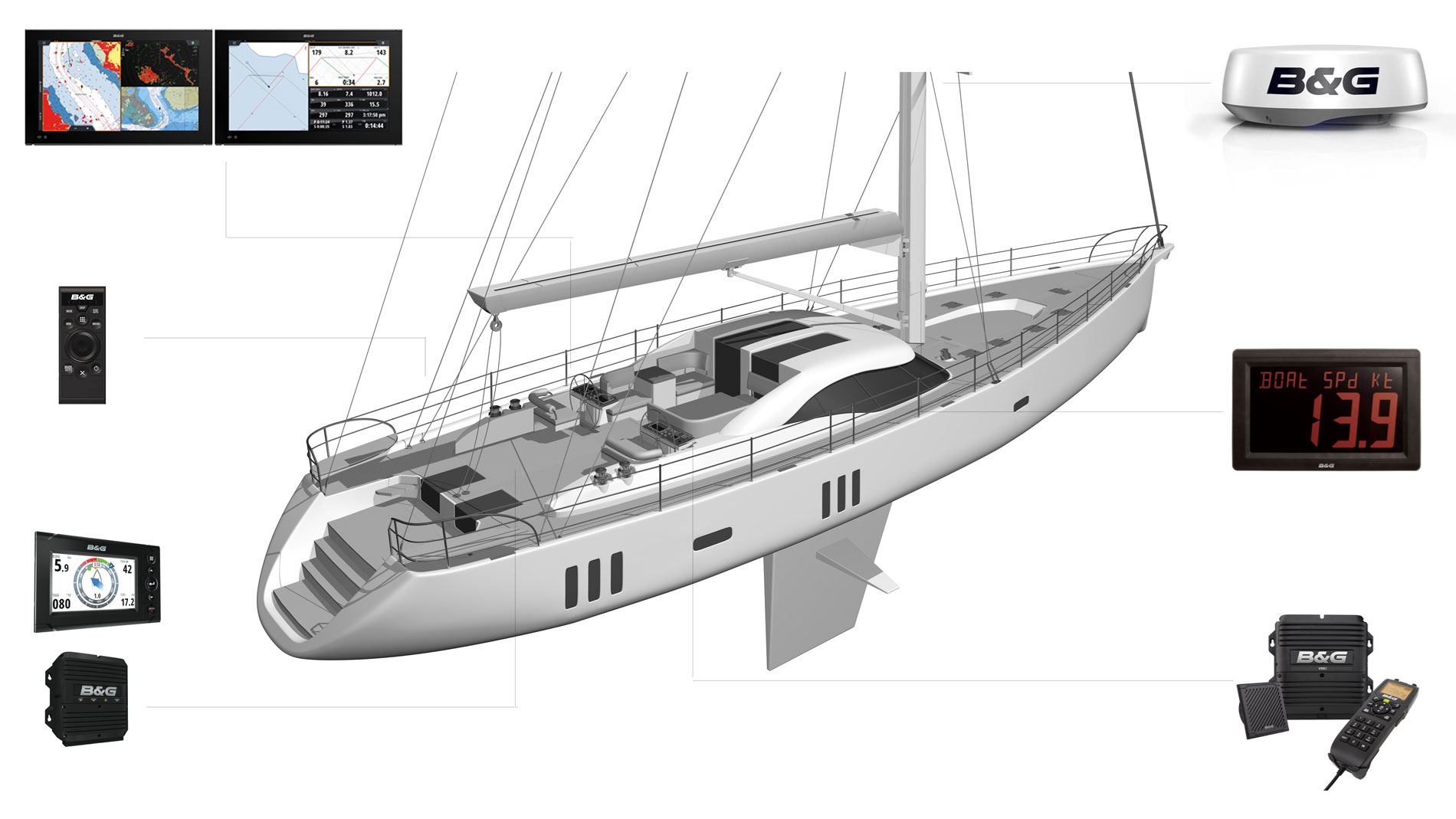Open MENU on the remote controller
The image size is (1456, 819).
click(97, 324)
